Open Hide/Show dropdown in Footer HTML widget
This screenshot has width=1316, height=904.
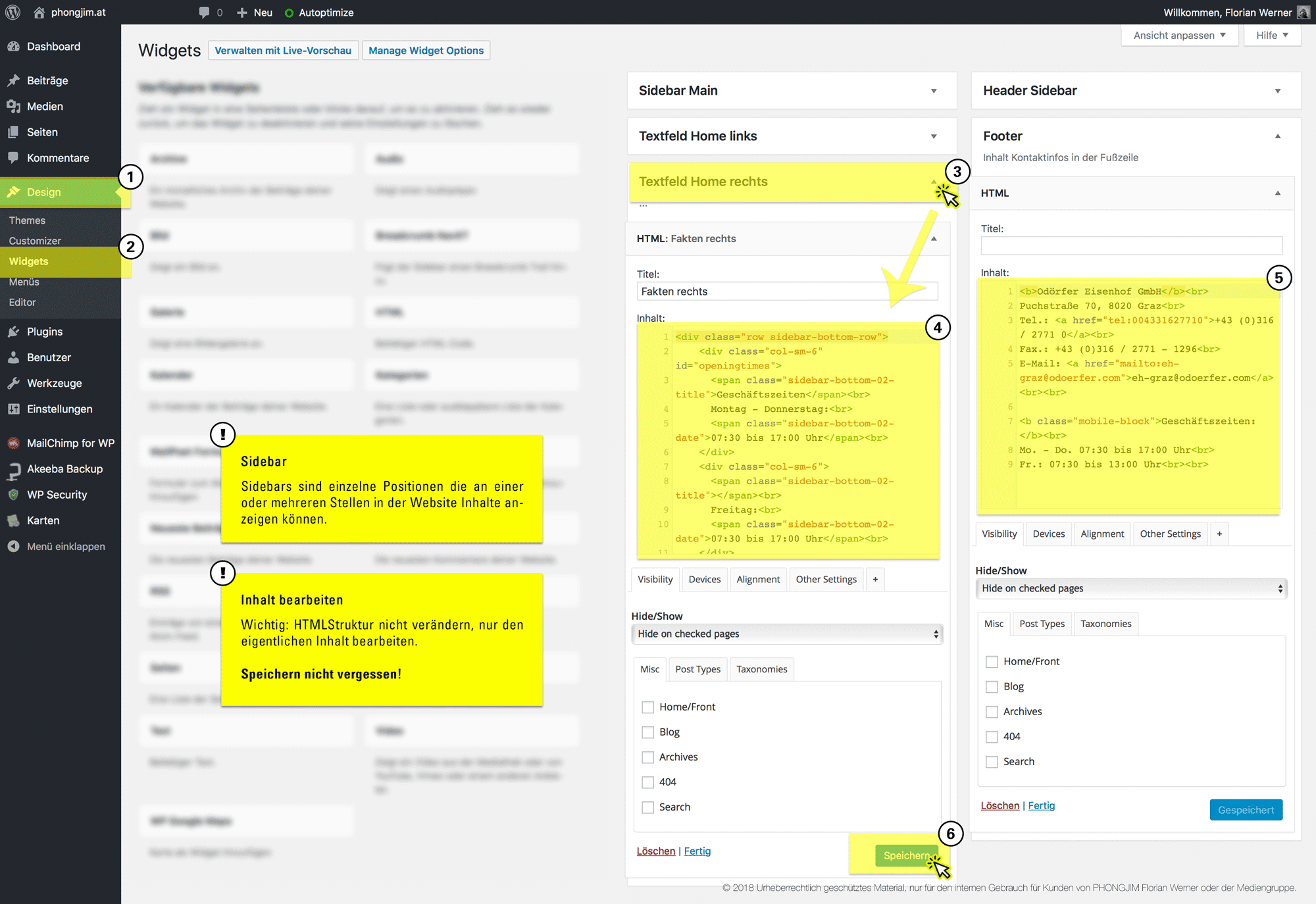pyautogui.click(x=1132, y=589)
